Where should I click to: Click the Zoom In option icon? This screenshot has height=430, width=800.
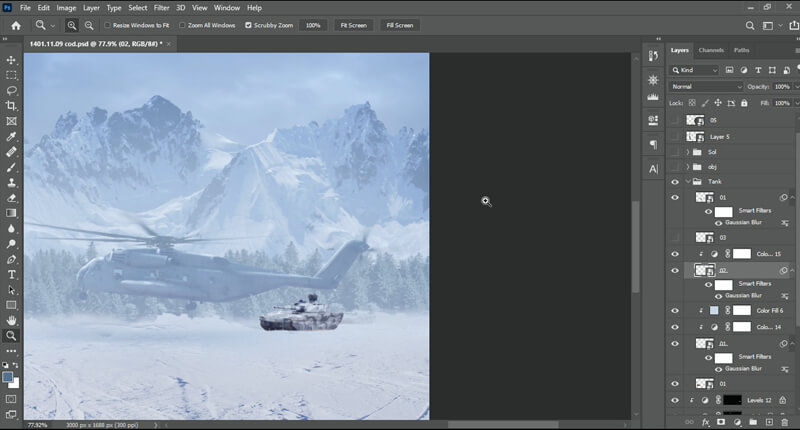click(x=72, y=26)
